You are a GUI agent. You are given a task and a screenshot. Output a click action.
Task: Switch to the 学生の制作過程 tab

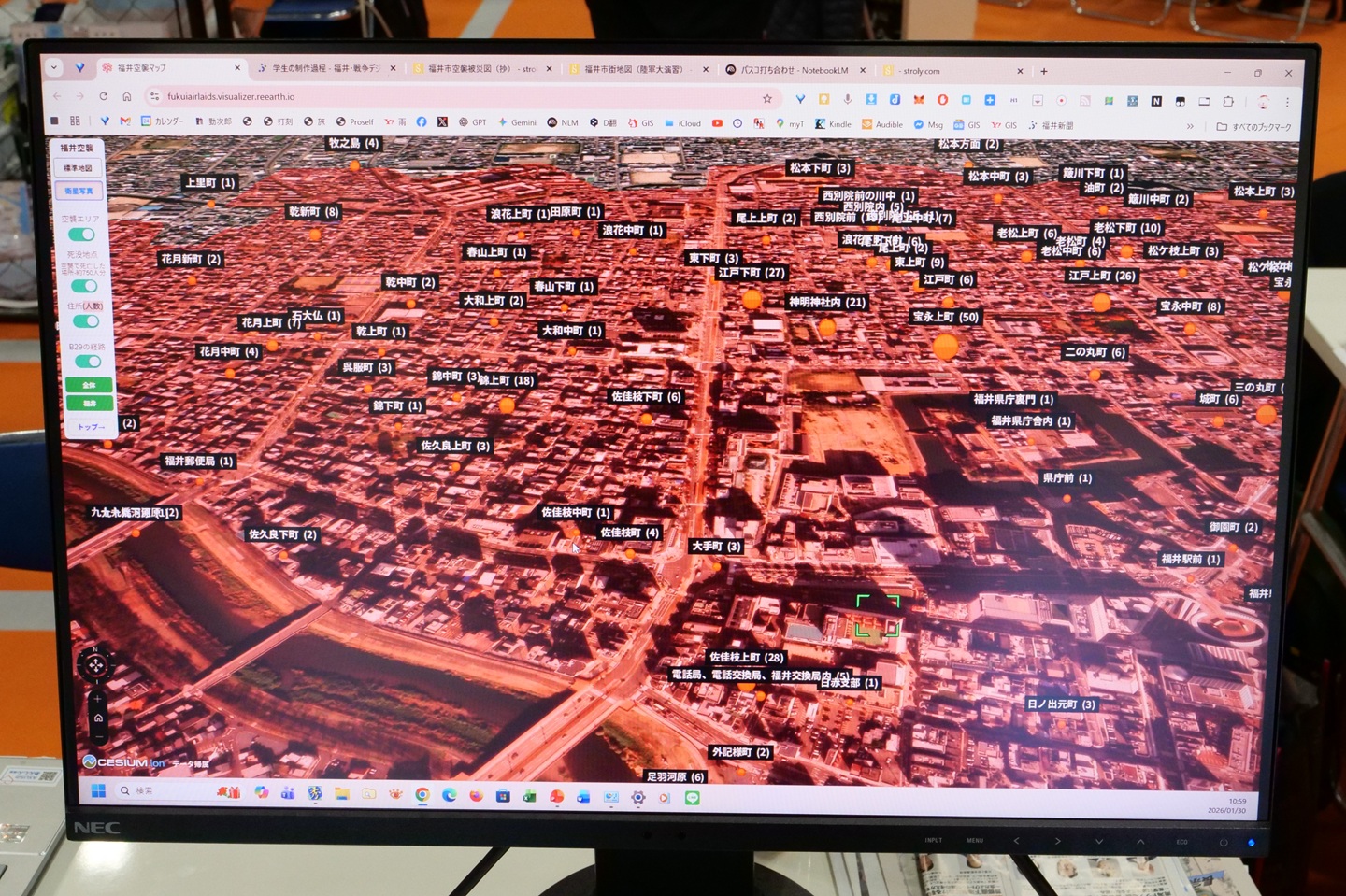[327, 68]
